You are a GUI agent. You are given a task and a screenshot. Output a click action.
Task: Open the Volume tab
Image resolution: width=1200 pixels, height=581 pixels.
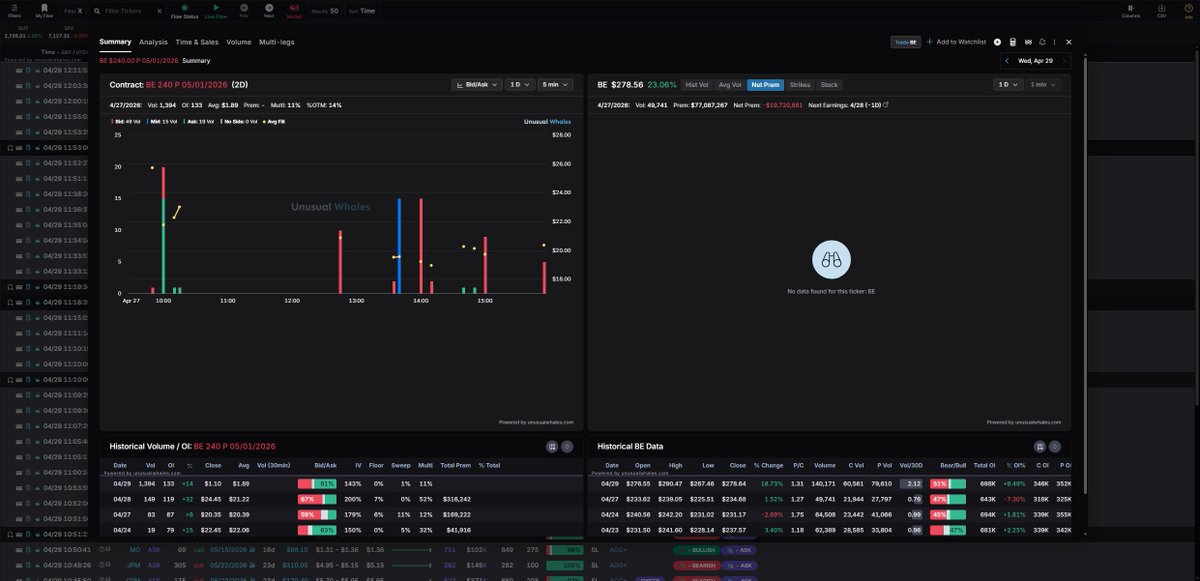tap(239, 42)
